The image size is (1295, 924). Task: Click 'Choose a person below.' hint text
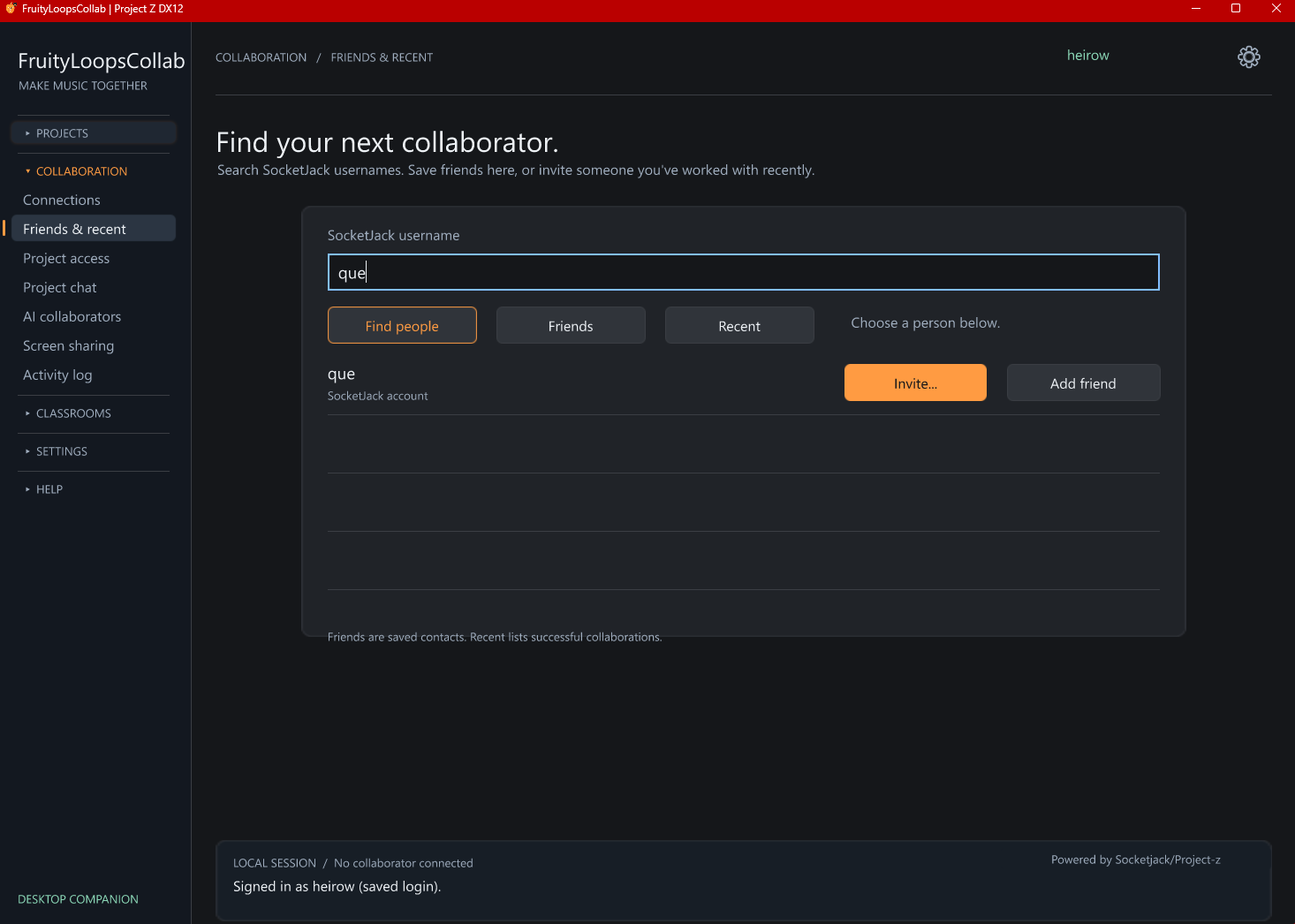(925, 323)
